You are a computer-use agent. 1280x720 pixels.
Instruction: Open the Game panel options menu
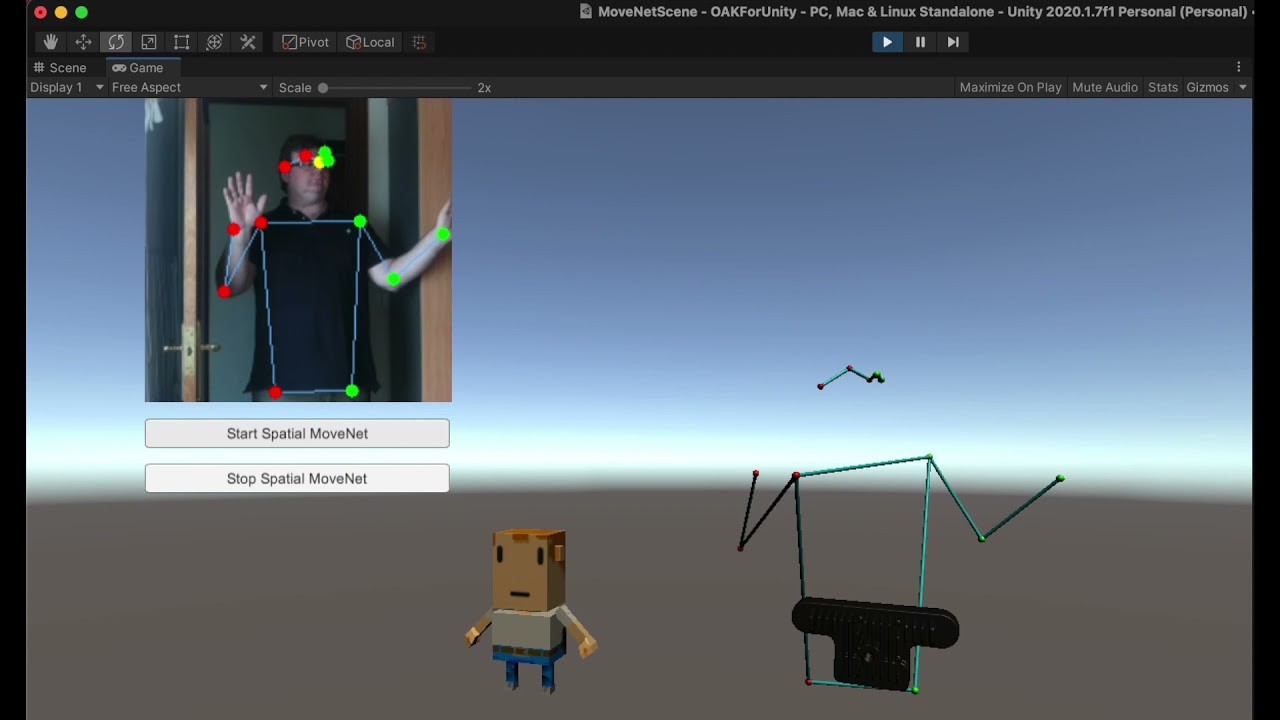pyautogui.click(x=1239, y=68)
